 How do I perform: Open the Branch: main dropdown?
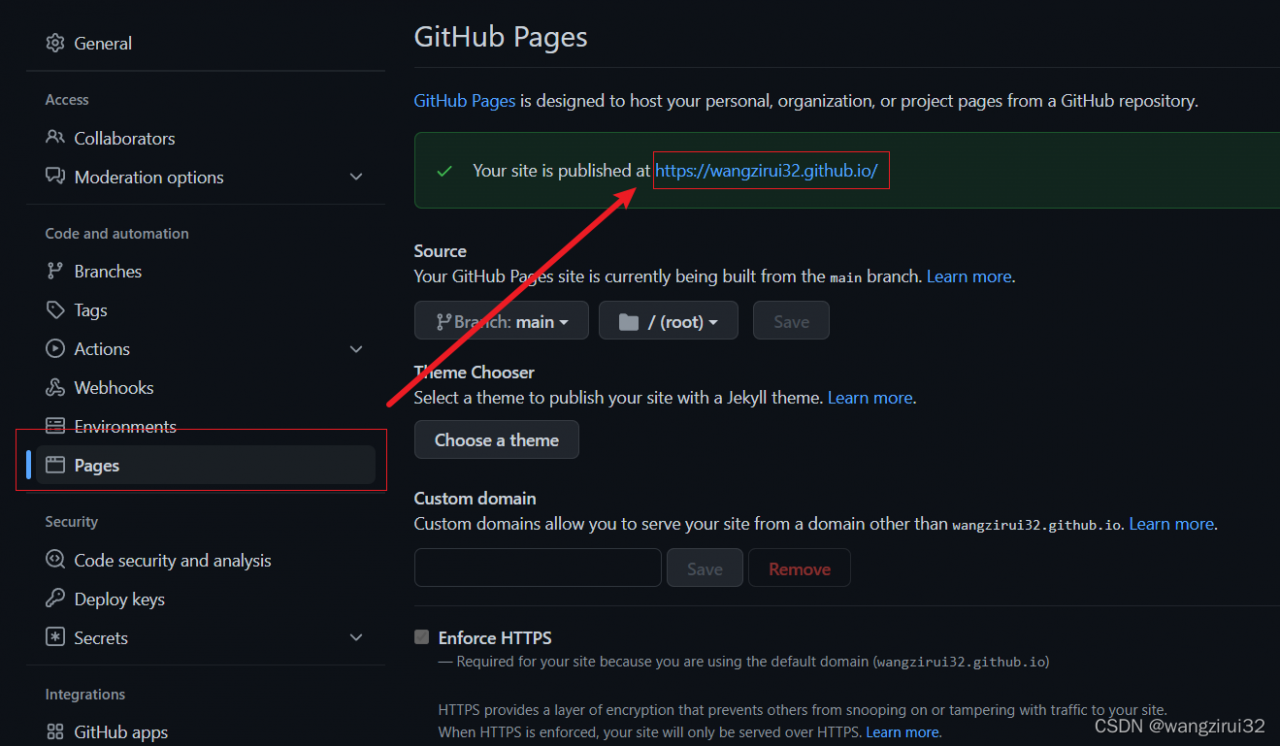pos(500,320)
